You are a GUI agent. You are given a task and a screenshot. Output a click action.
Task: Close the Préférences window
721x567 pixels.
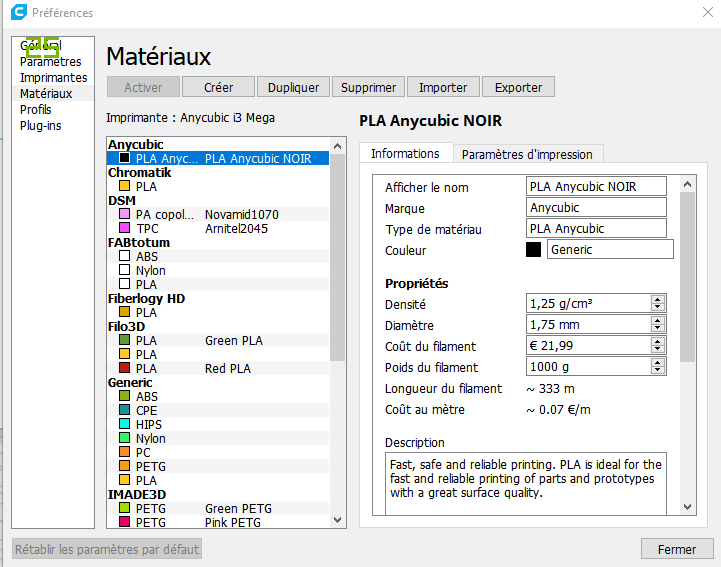(708, 12)
